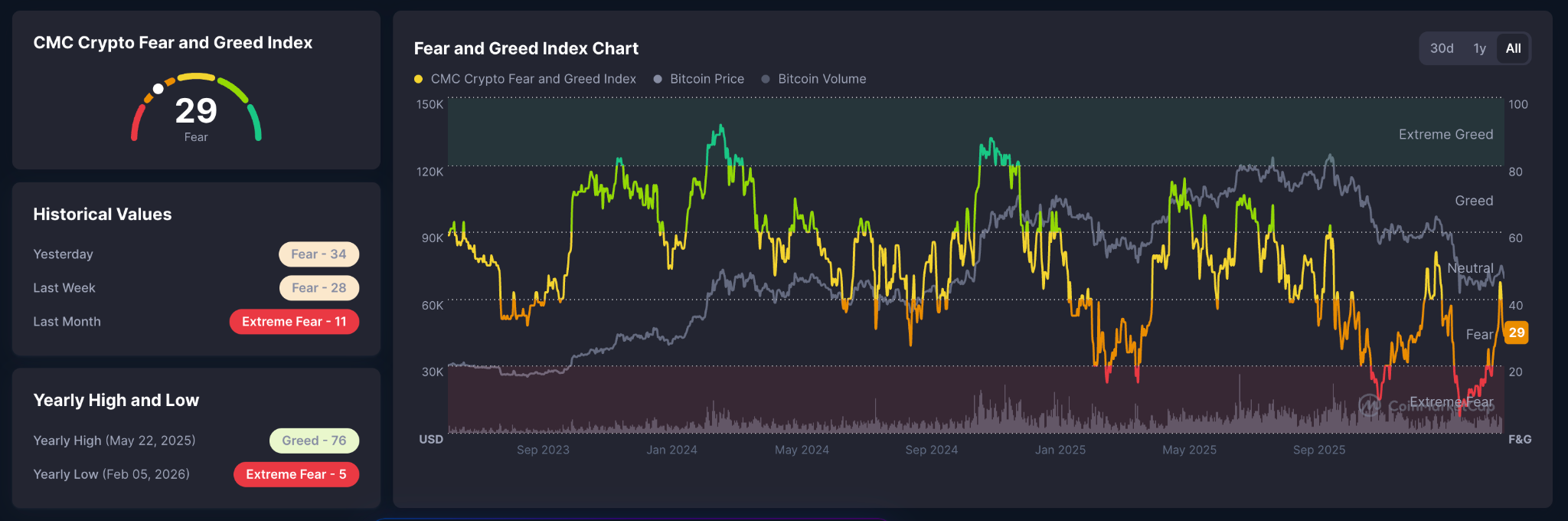
Task: Switch chart to 1y range
Action: [x=1479, y=48]
